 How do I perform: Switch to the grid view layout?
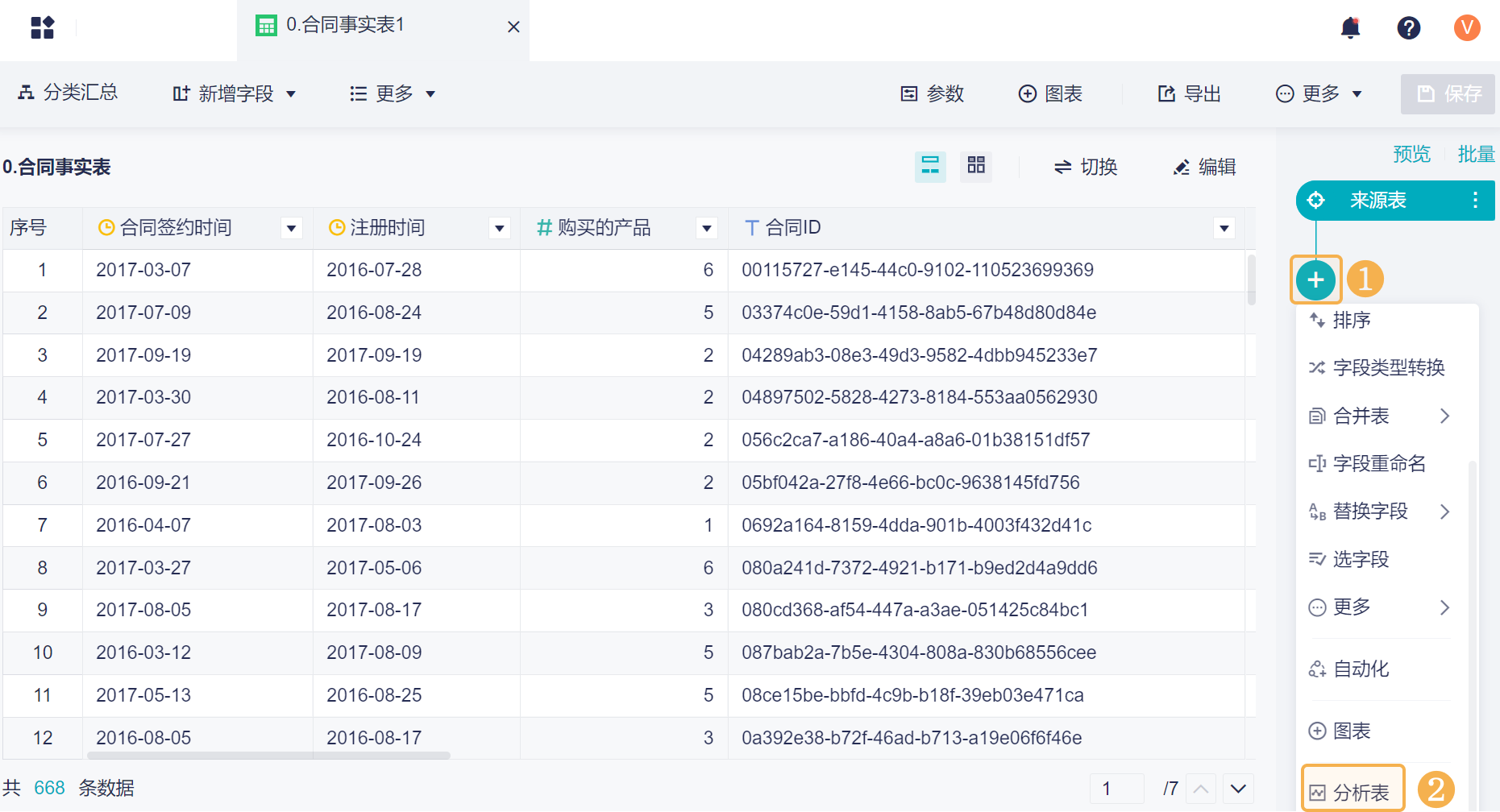[976, 166]
